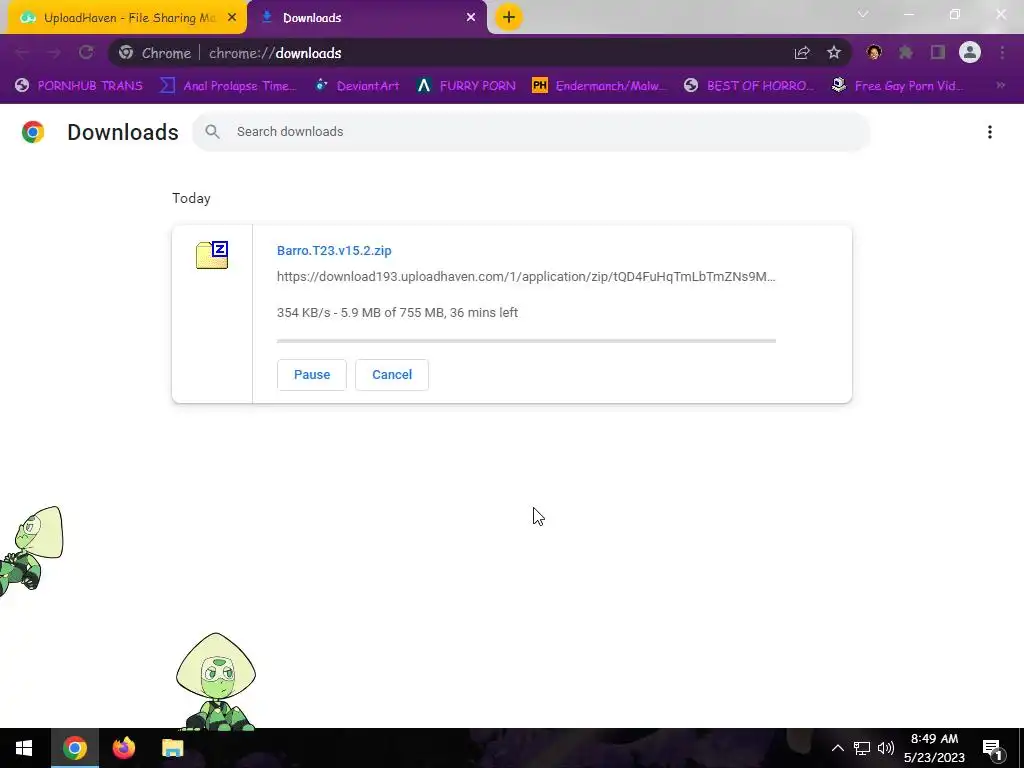Open the network status tray icon
1024x768 pixels.
coord(861,748)
